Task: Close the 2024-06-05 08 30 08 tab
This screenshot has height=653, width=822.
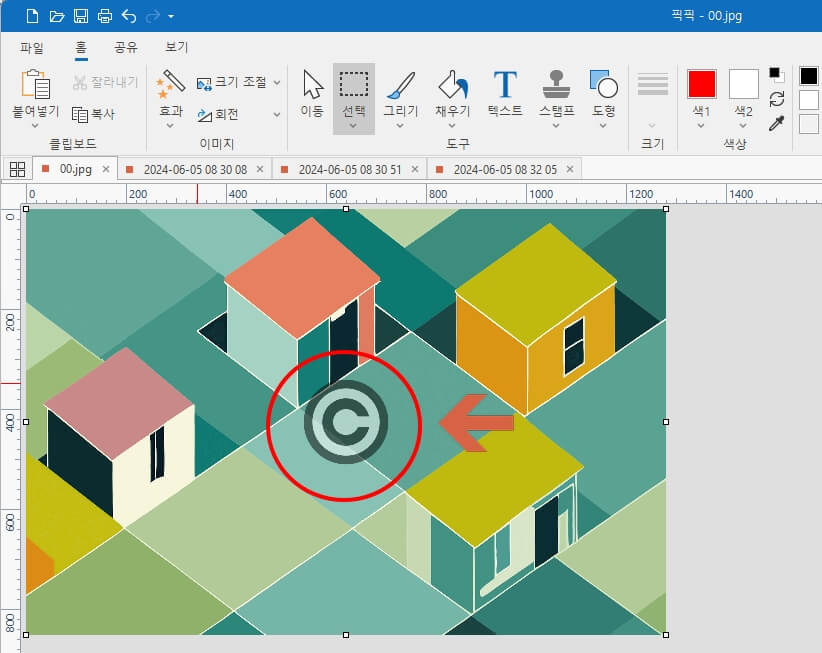Action: pos(260,169)
